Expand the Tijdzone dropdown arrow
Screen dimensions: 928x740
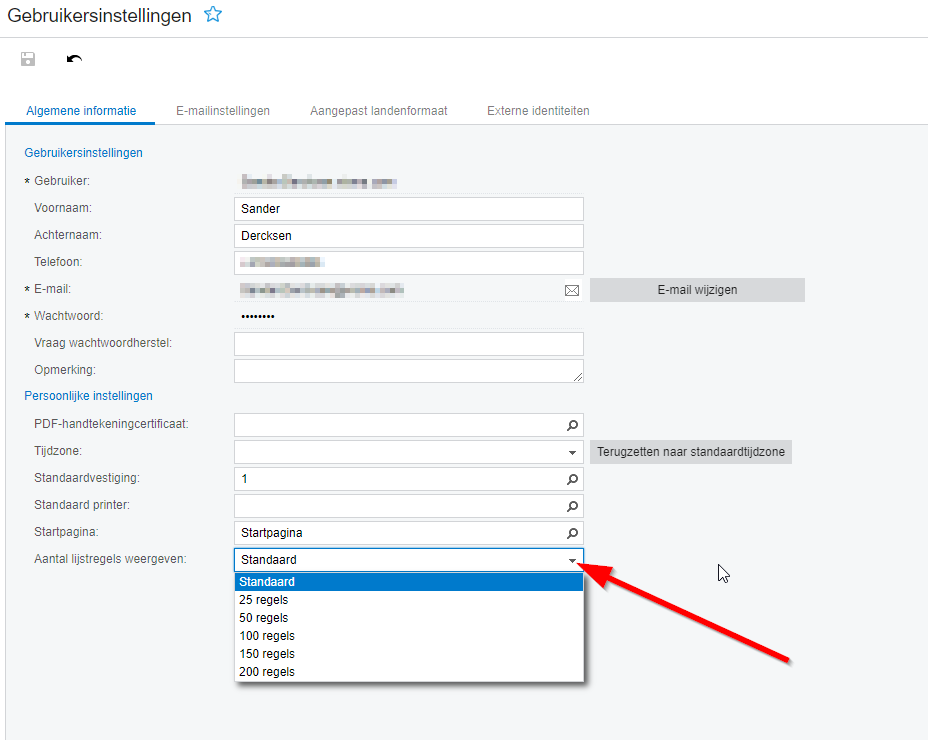pyautogui.click(x=572, y=452)
